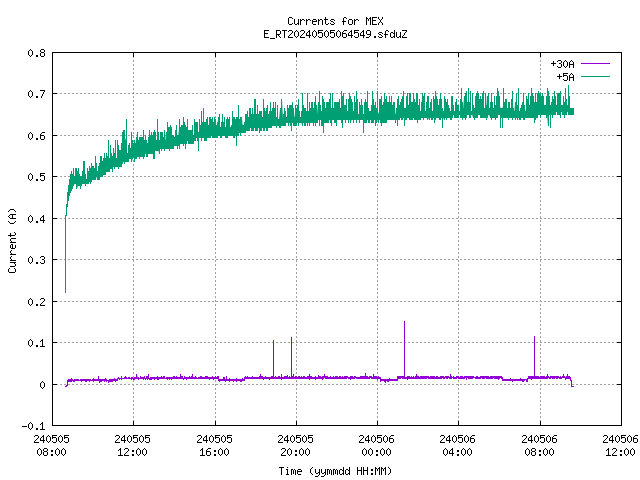Click the 0.6 y-axis tick label
This screenshot has height=480, width=640.
pos(36,136)
